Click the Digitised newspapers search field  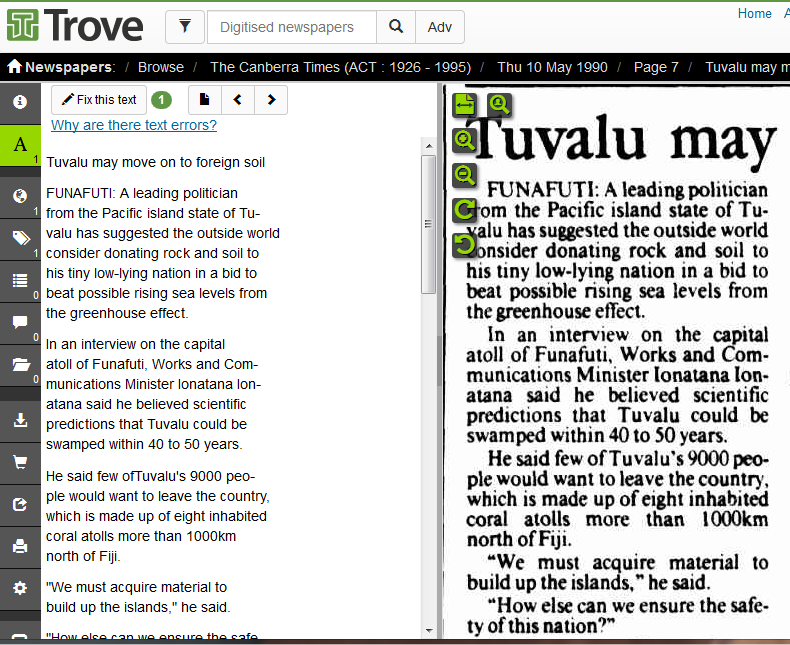coord(292,27)
